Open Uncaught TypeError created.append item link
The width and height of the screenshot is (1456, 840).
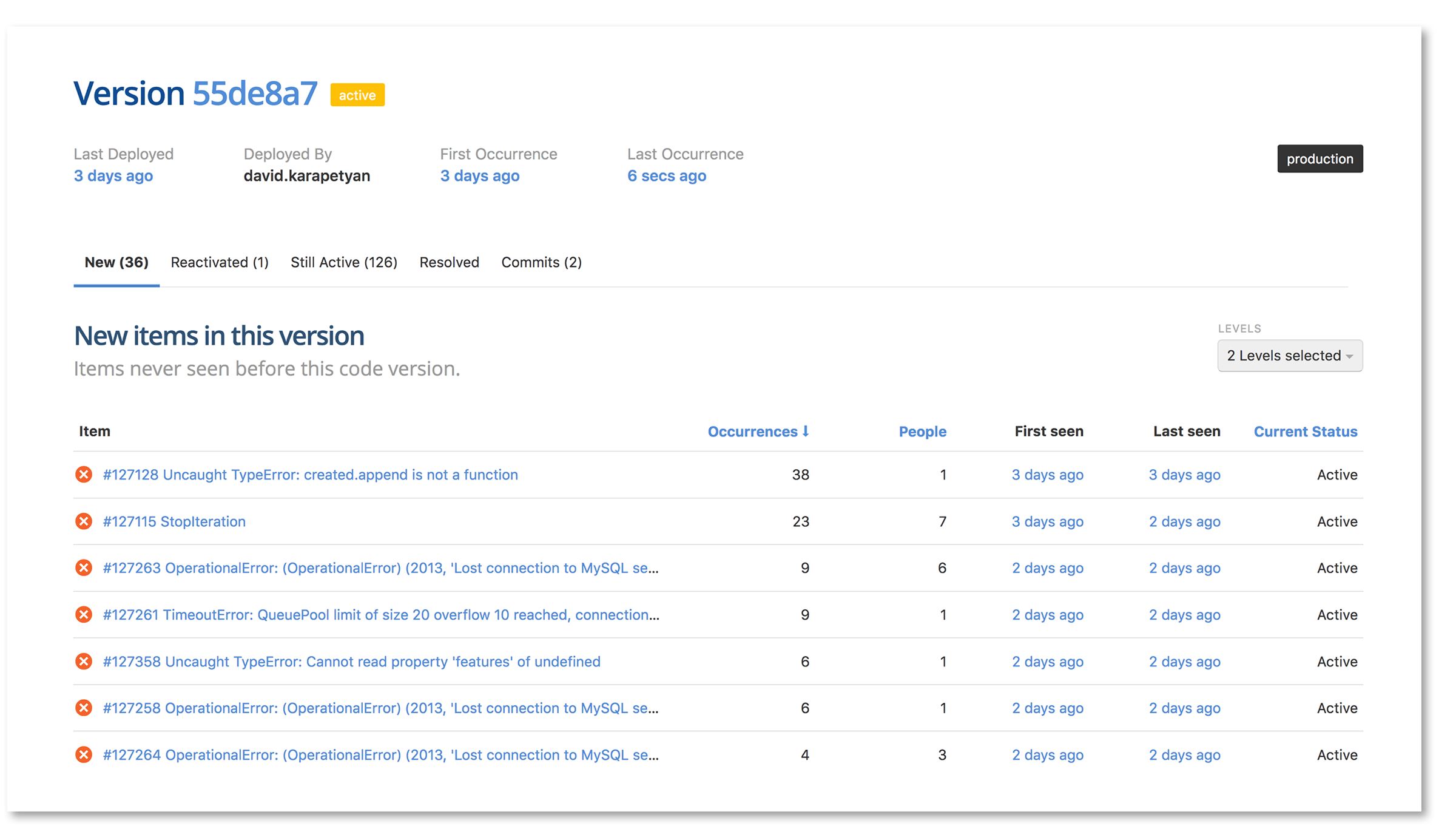pyautogui.click(x=310, y=475)
